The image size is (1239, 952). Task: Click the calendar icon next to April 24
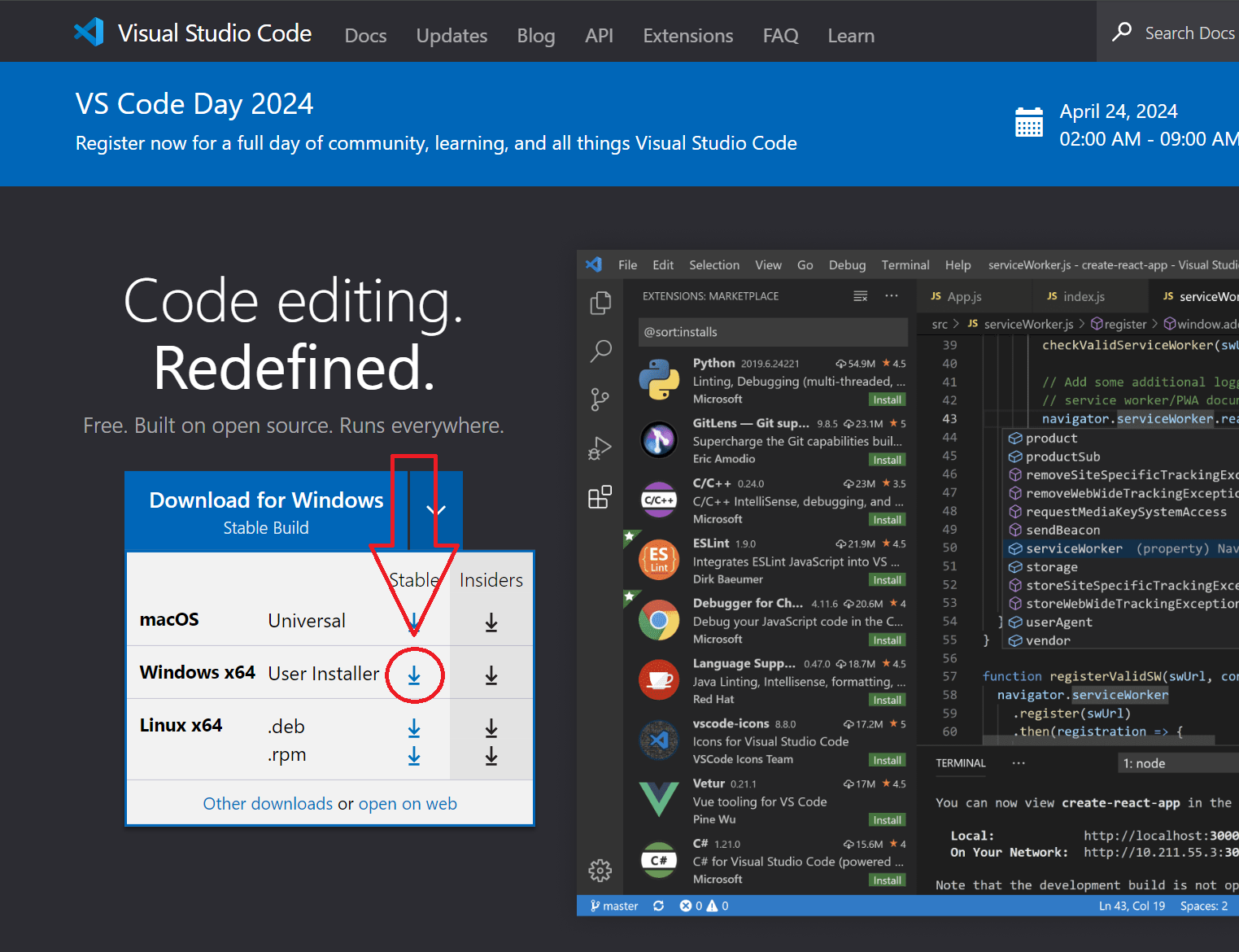click(1028, 122)
